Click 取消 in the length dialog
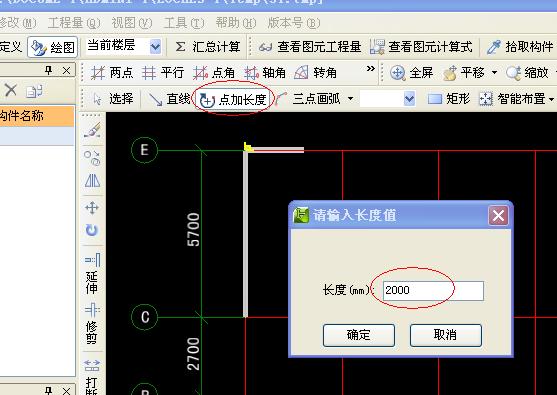The image size is (557, 395). point(446,335)
